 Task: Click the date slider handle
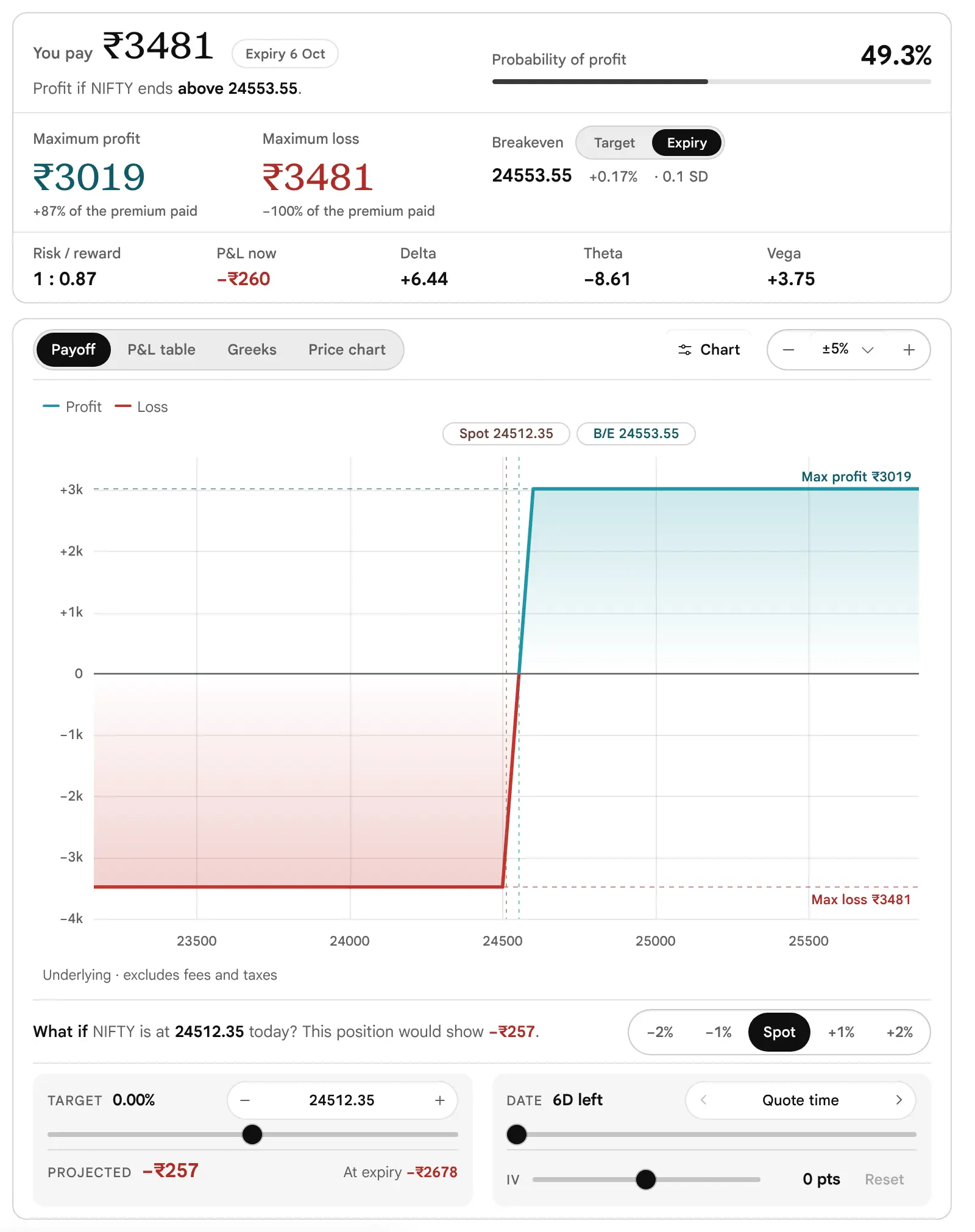click(517, 1135)
